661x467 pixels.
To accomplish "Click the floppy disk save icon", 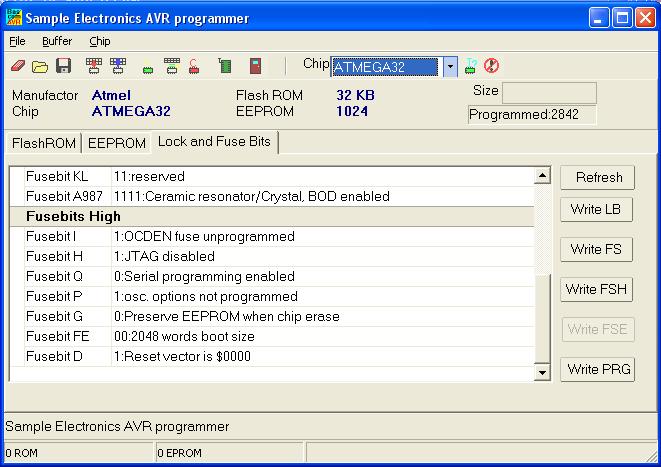I will [63, 67].
